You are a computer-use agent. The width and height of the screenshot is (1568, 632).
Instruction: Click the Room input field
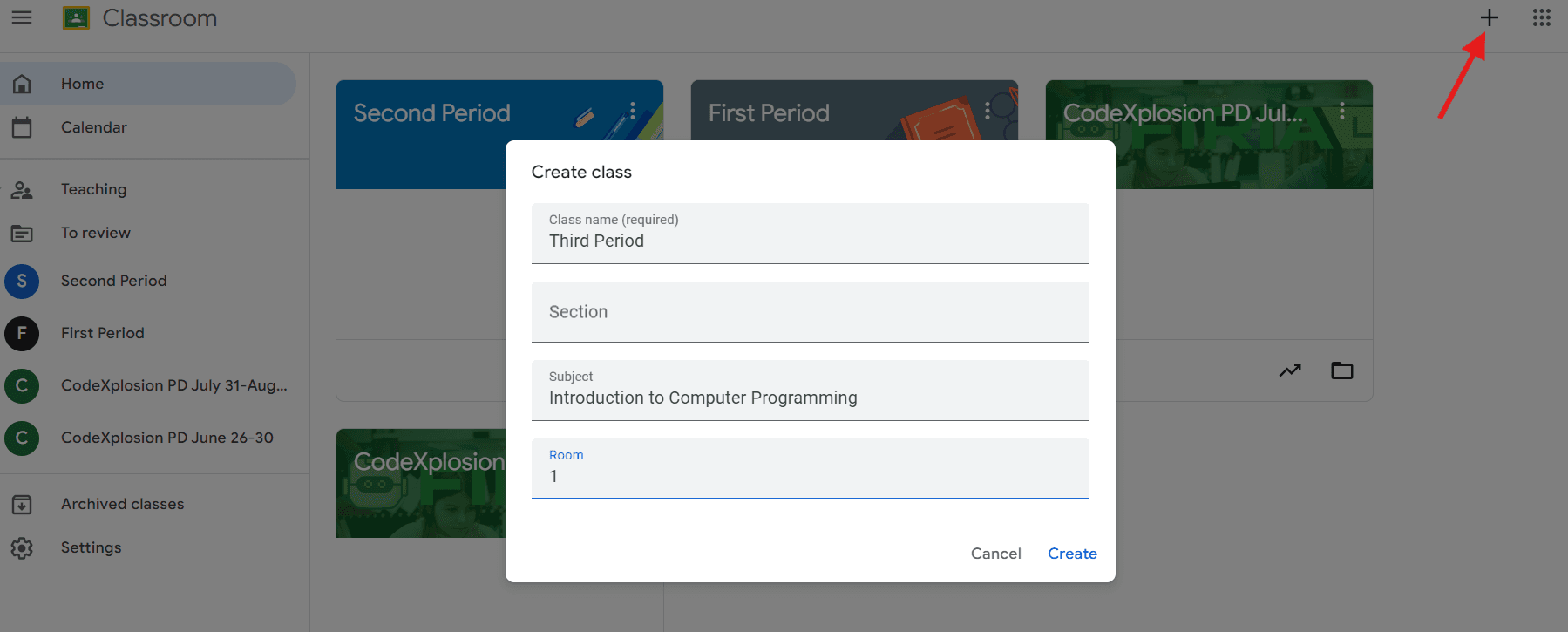(811, 469)
